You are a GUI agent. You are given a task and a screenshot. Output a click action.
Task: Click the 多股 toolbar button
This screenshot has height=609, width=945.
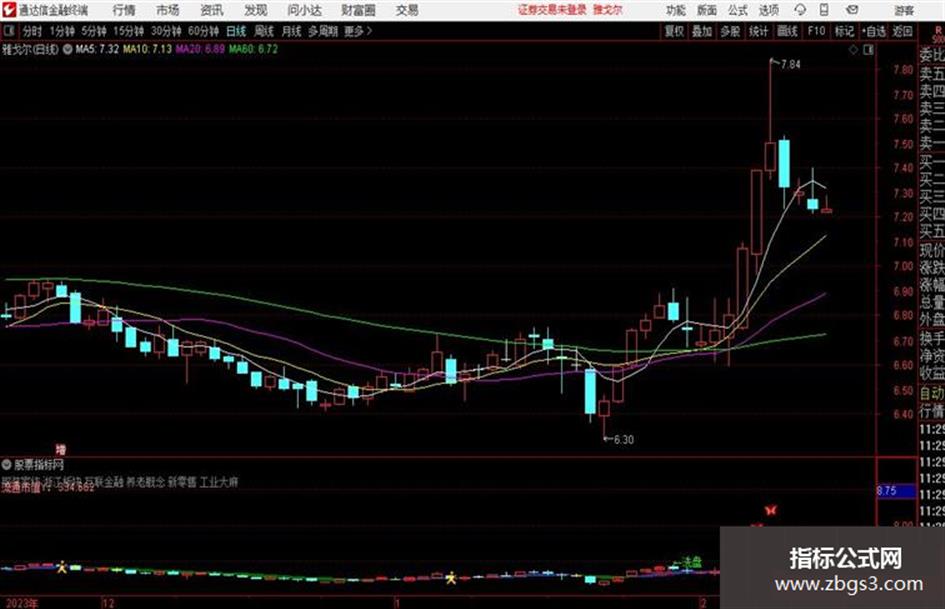[730, 31]
